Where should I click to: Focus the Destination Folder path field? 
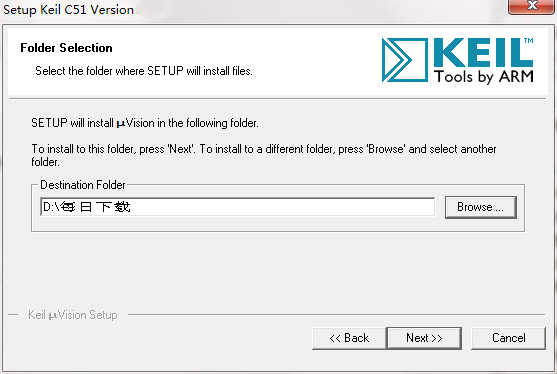pos(237,207)
